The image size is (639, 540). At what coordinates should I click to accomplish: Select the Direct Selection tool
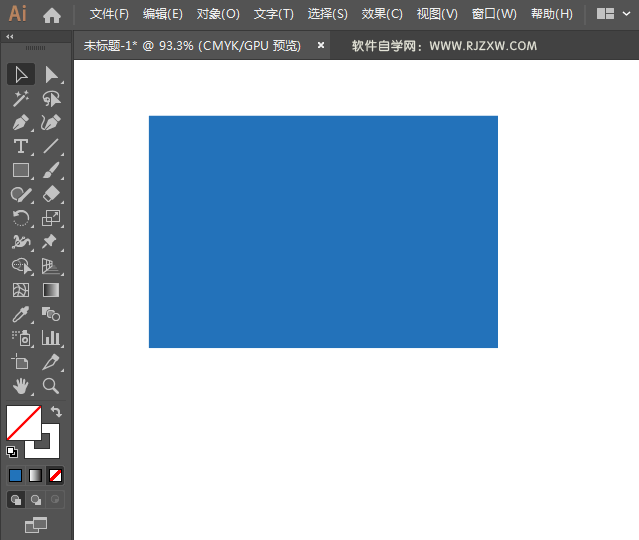pos(51,75)
